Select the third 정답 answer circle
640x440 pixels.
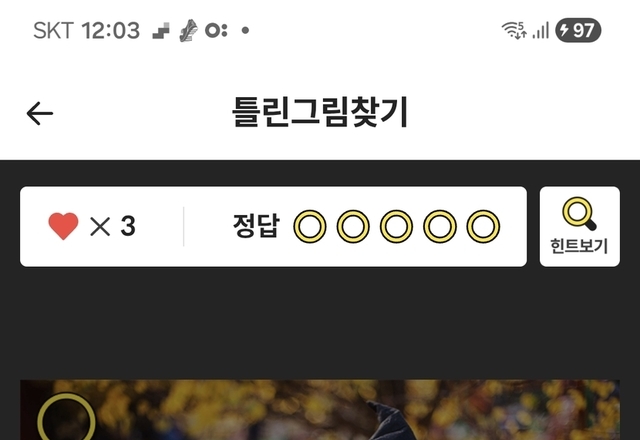click(396, 226)
